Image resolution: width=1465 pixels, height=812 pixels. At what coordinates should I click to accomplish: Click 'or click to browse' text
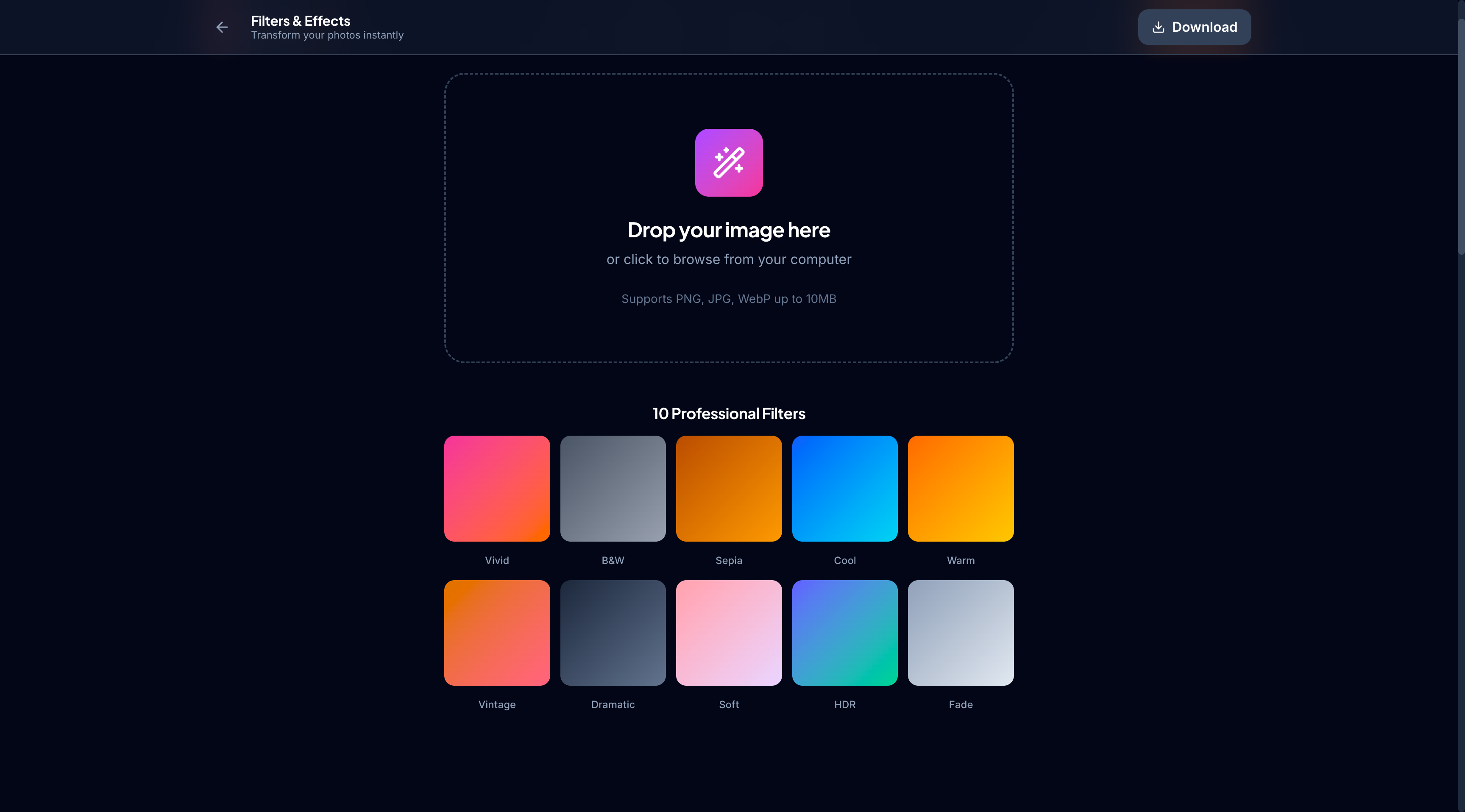pos(729,259)
